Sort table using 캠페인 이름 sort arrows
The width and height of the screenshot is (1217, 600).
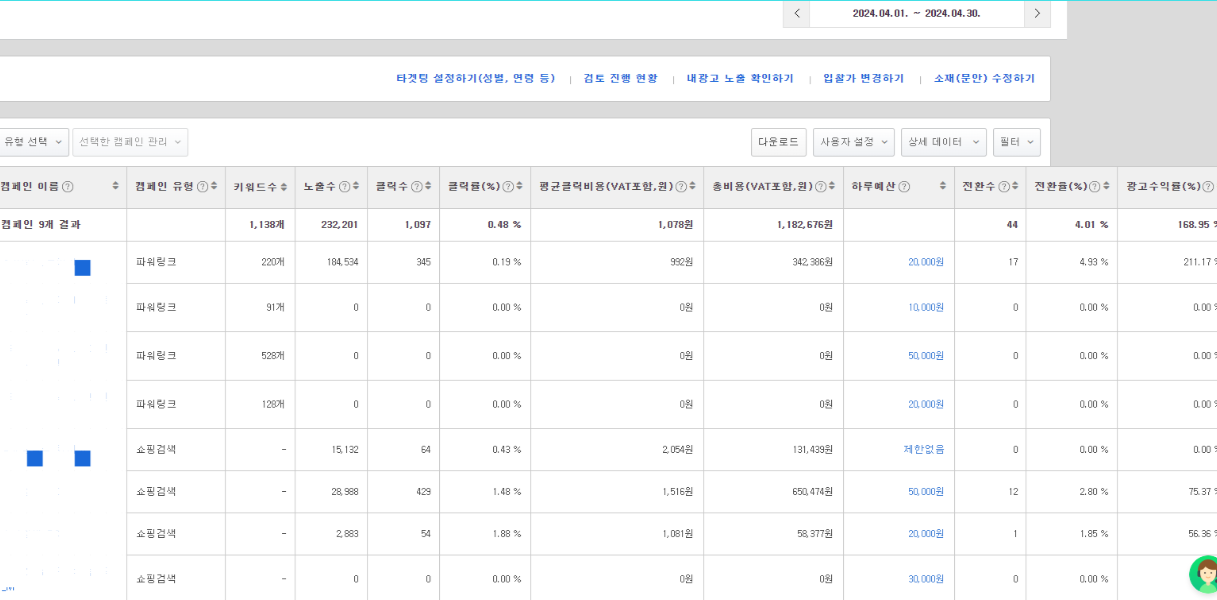115,187
